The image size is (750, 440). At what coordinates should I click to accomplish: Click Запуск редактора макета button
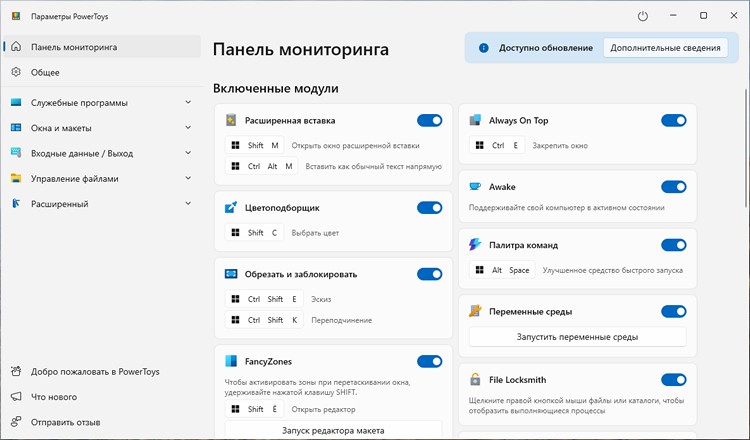(x=333, y=430)
